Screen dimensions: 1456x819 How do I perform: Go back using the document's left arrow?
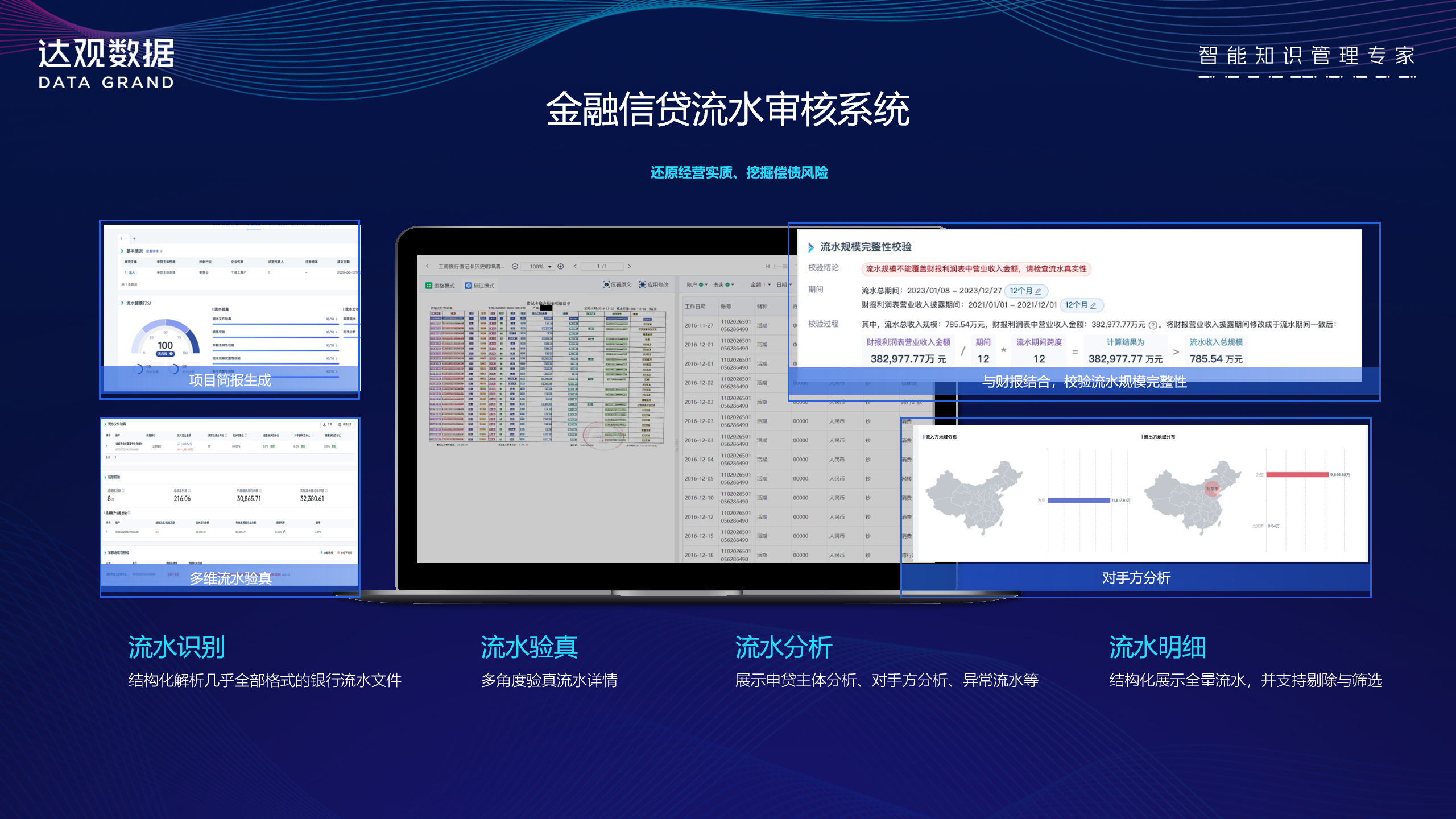tap(427, 266)
